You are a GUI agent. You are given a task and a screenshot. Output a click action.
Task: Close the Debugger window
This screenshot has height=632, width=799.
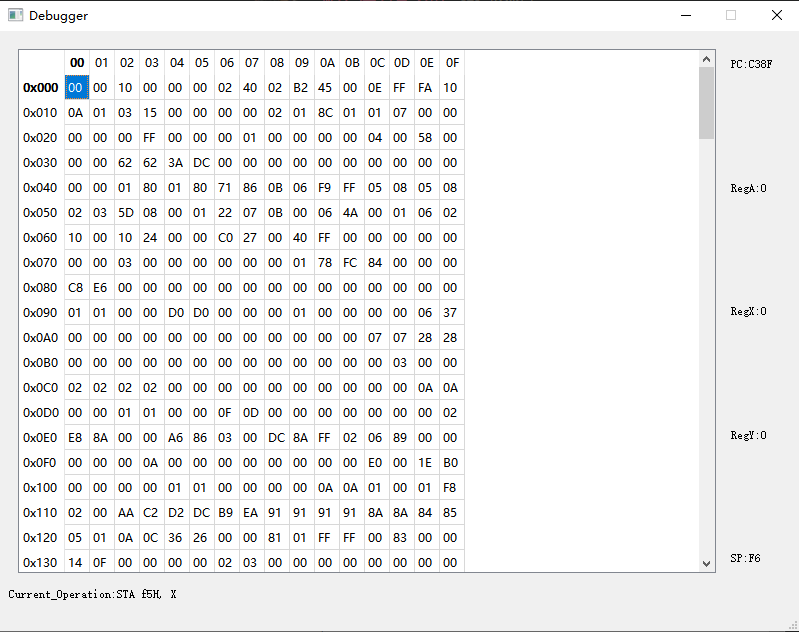pyautogui.click(x=777, y=15)
